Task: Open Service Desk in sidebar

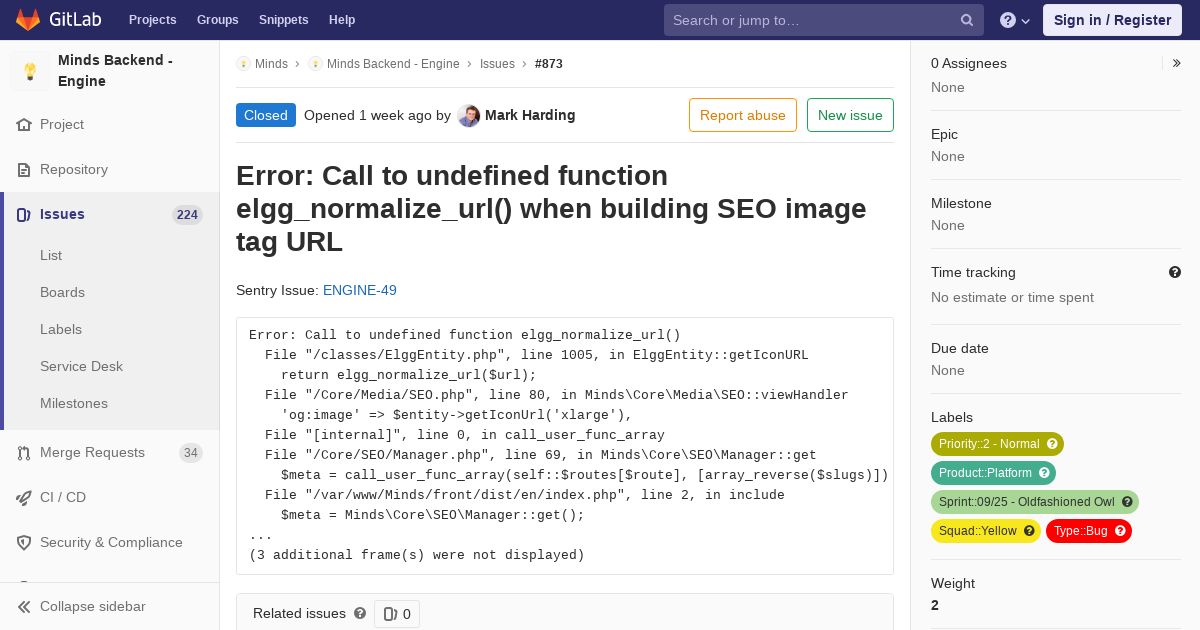Action: coord(81,367)
